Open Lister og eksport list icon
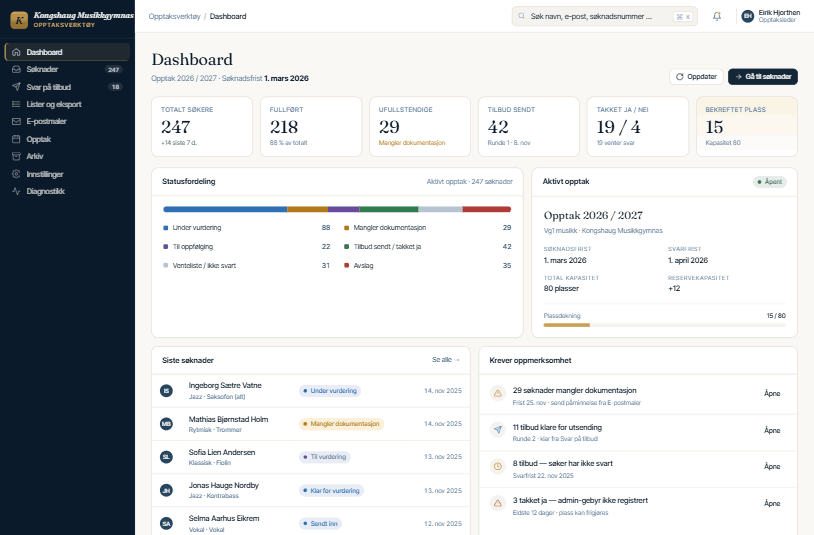The width and height of the screenshot is (814, 535). coord(16,104)
